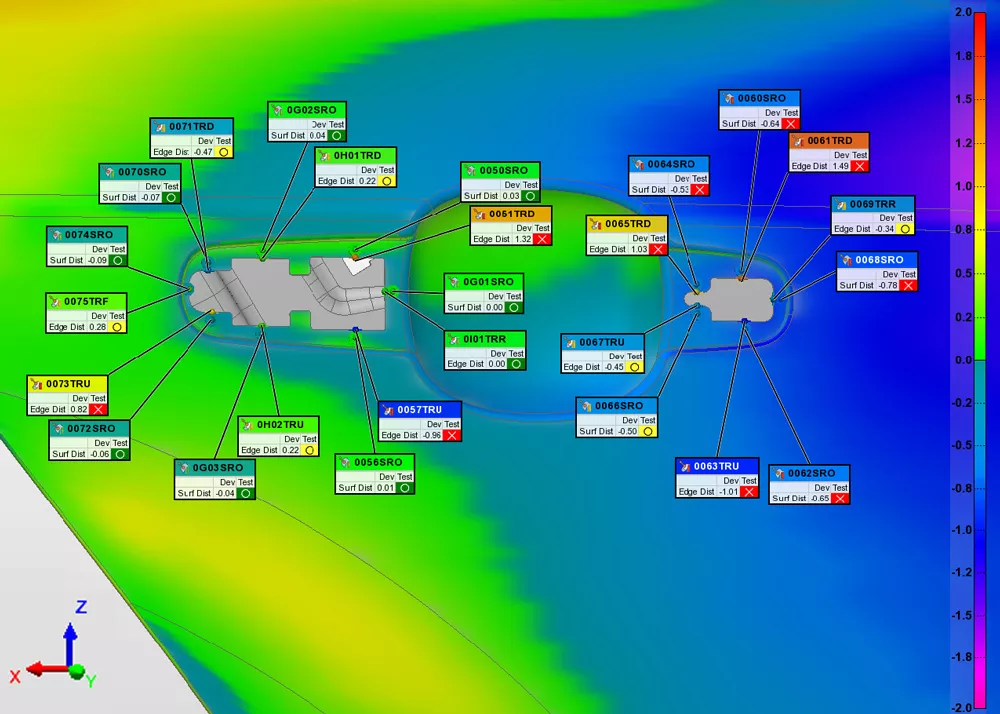Click the icon in the 0064SRO label
This screenshot has height=714, width=1000.
(x=638, y=164)
